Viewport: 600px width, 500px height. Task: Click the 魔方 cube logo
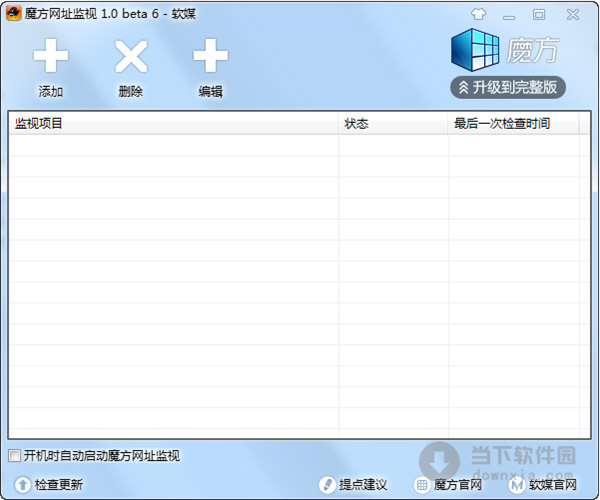coord(475,50)
